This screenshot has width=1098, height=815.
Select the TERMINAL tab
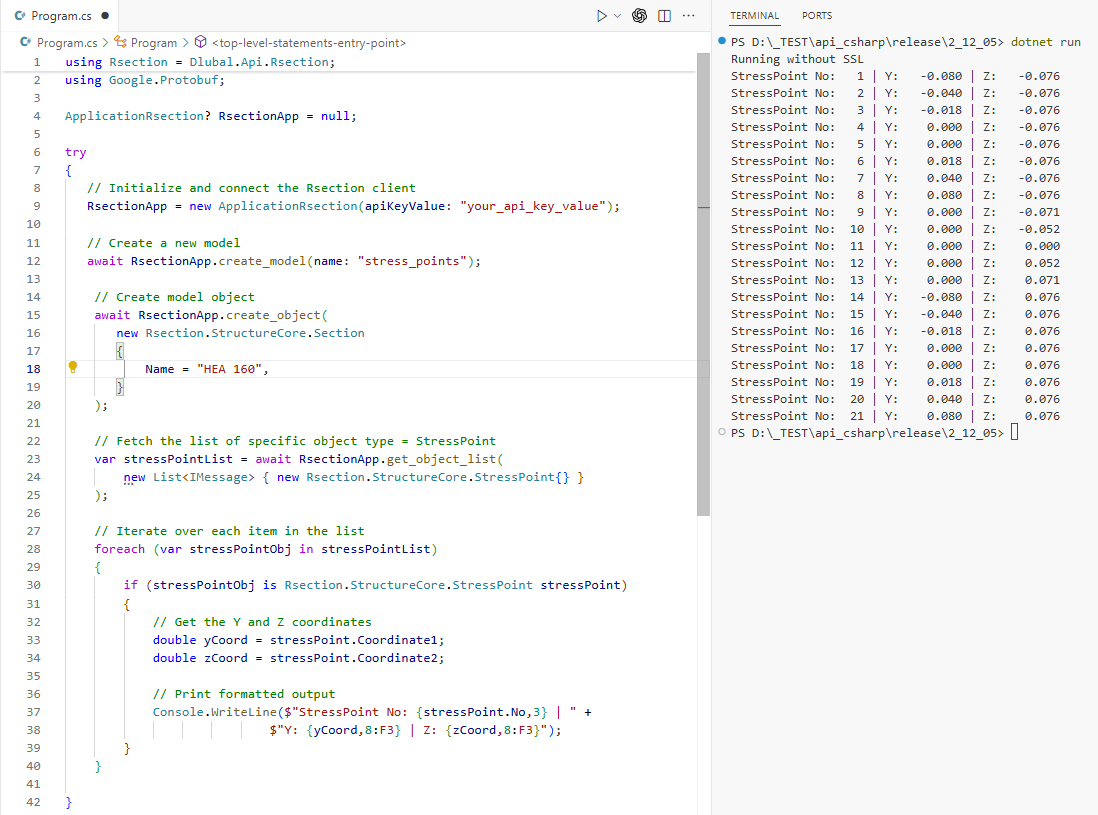[754, 16]
